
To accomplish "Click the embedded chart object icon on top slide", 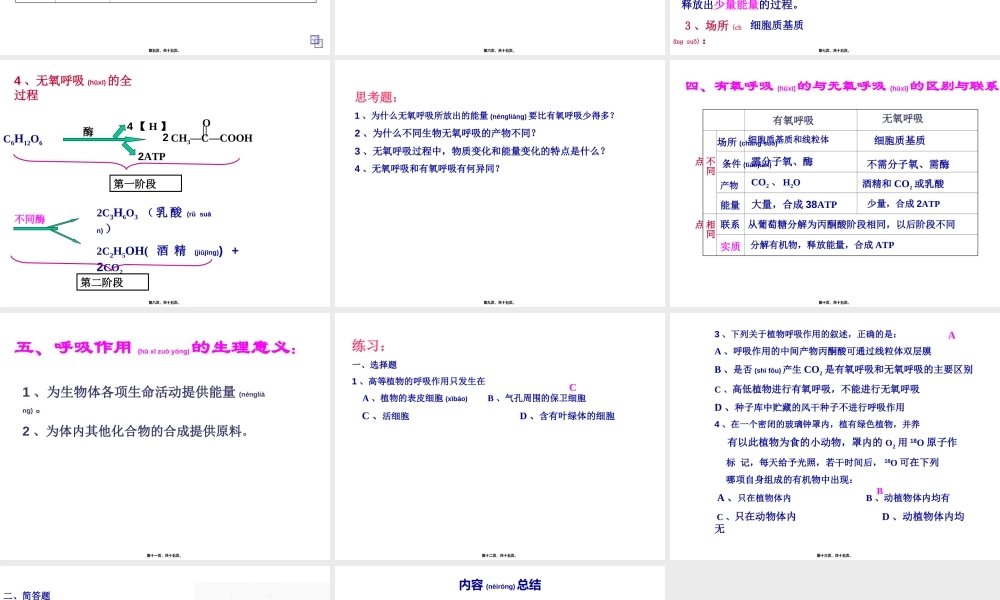I will point(315,41).
